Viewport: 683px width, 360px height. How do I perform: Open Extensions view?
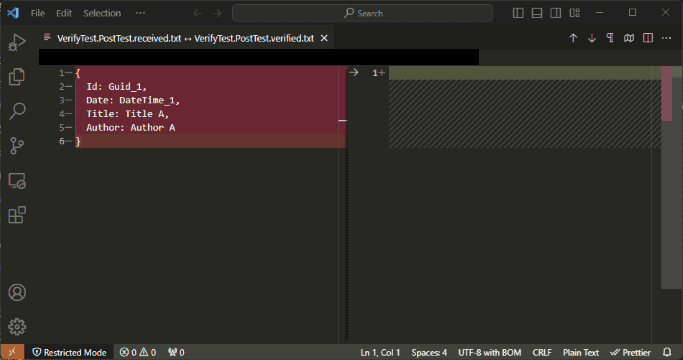pos(17,215)
